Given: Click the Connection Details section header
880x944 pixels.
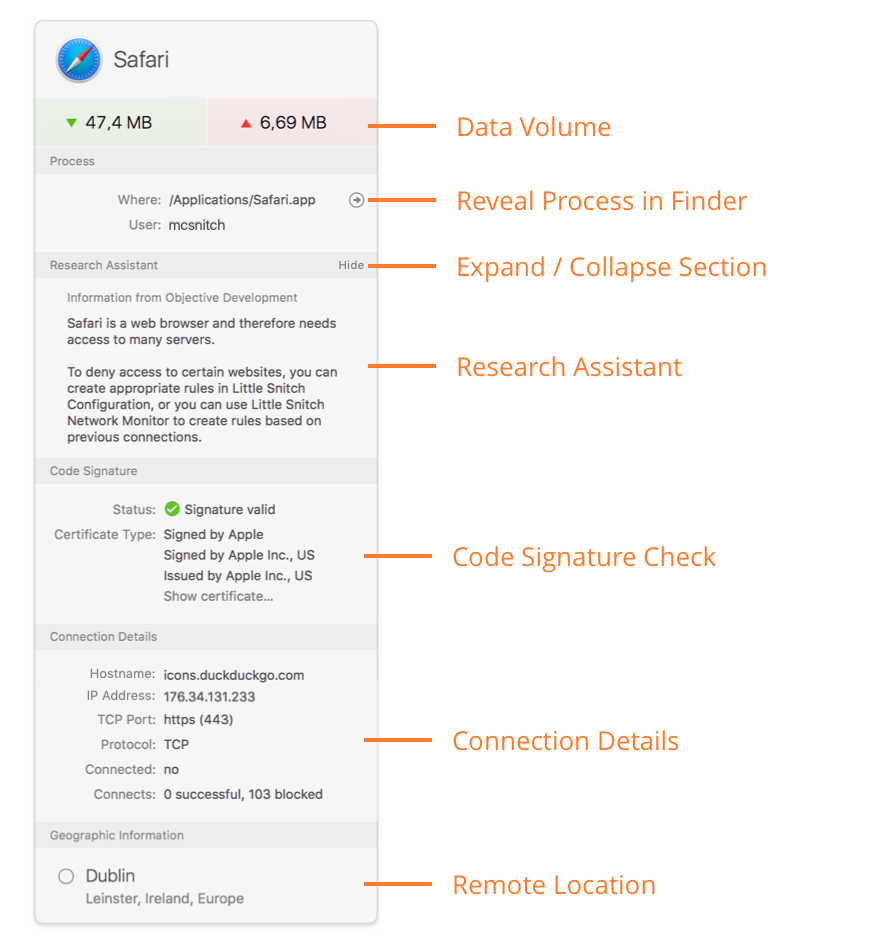Looking at the screenshot, I should pyautogui.click(x=103, y=637).
